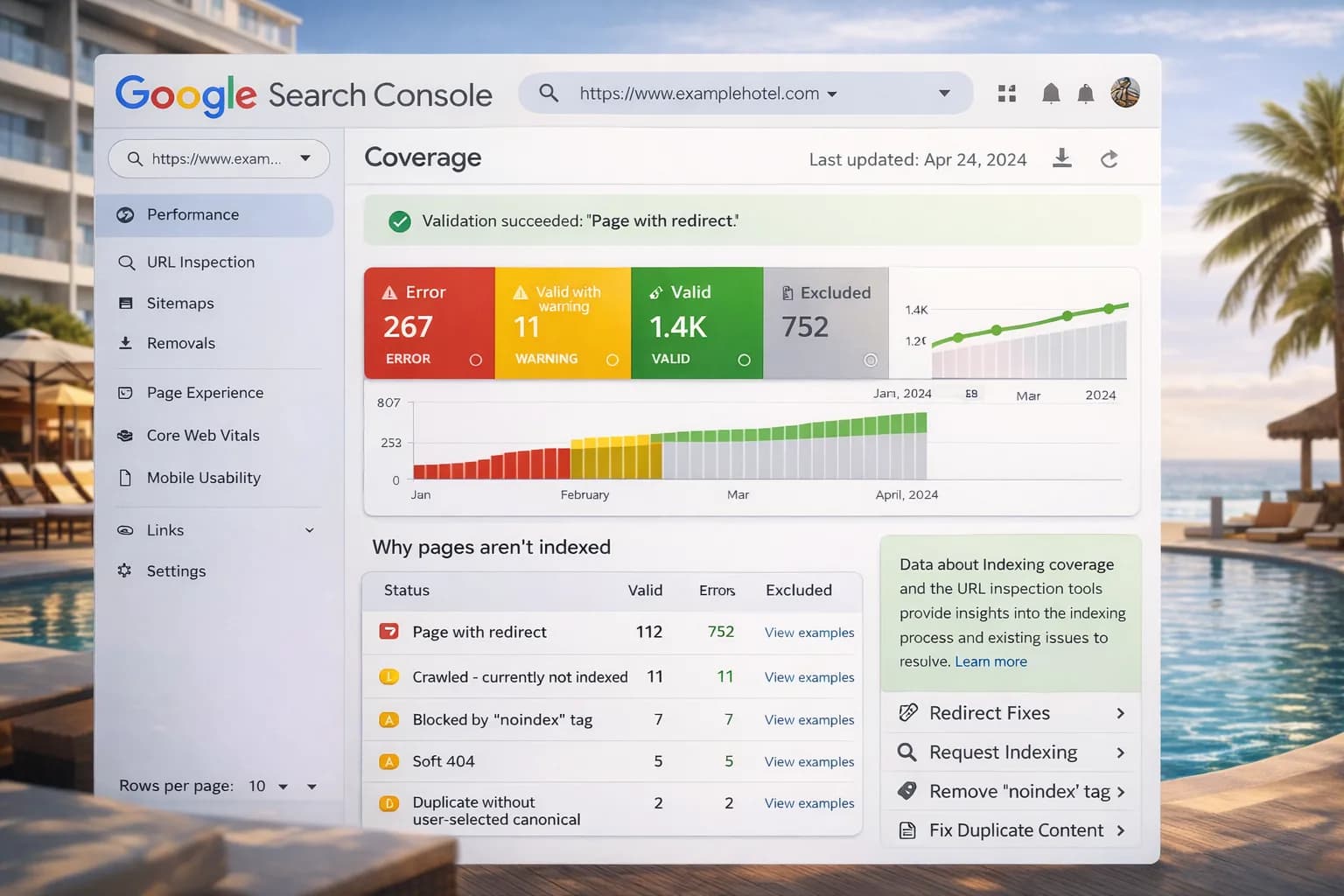Click the first notification bell
This screenshot has width=1344, height=896.
pyautogui.click(x=1051, y=94)
